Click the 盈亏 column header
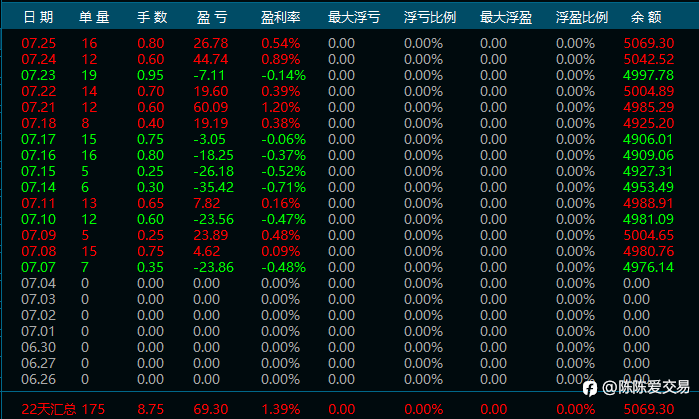The image size is (699, 419). 212,17
